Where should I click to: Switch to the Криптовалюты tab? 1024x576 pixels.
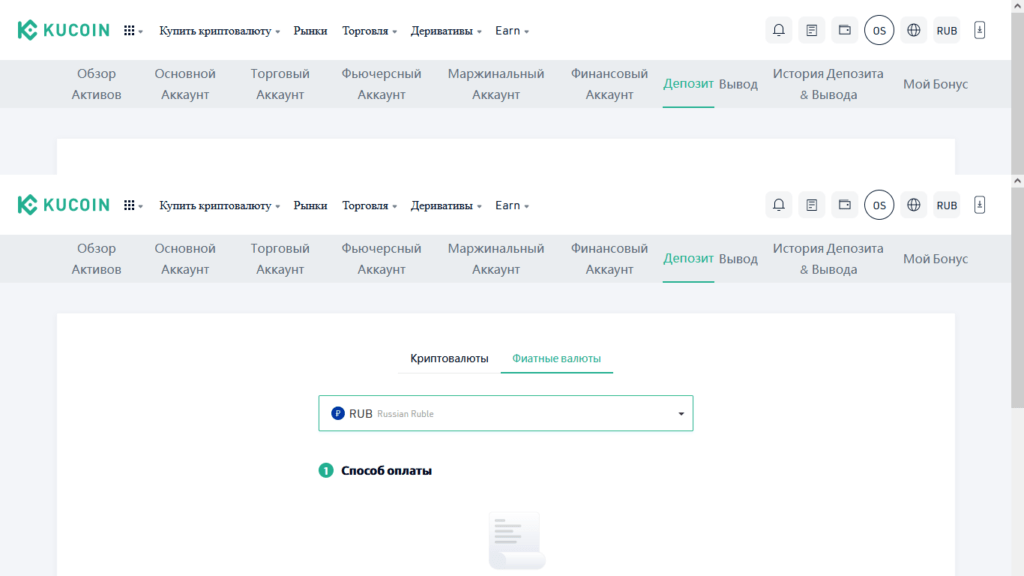(x=449, y=358)
